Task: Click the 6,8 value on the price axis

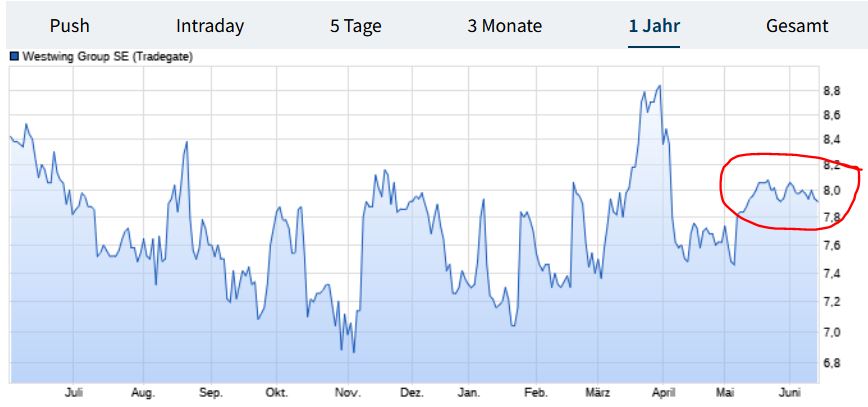Action: 830,363
